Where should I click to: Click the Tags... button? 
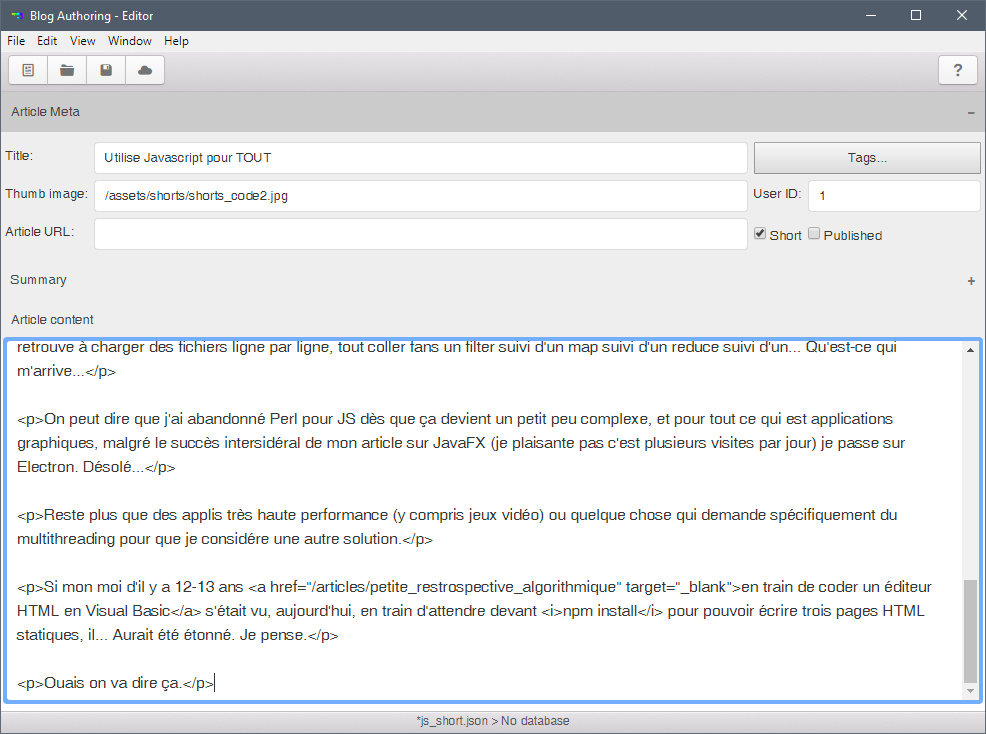tap(866, 158)
